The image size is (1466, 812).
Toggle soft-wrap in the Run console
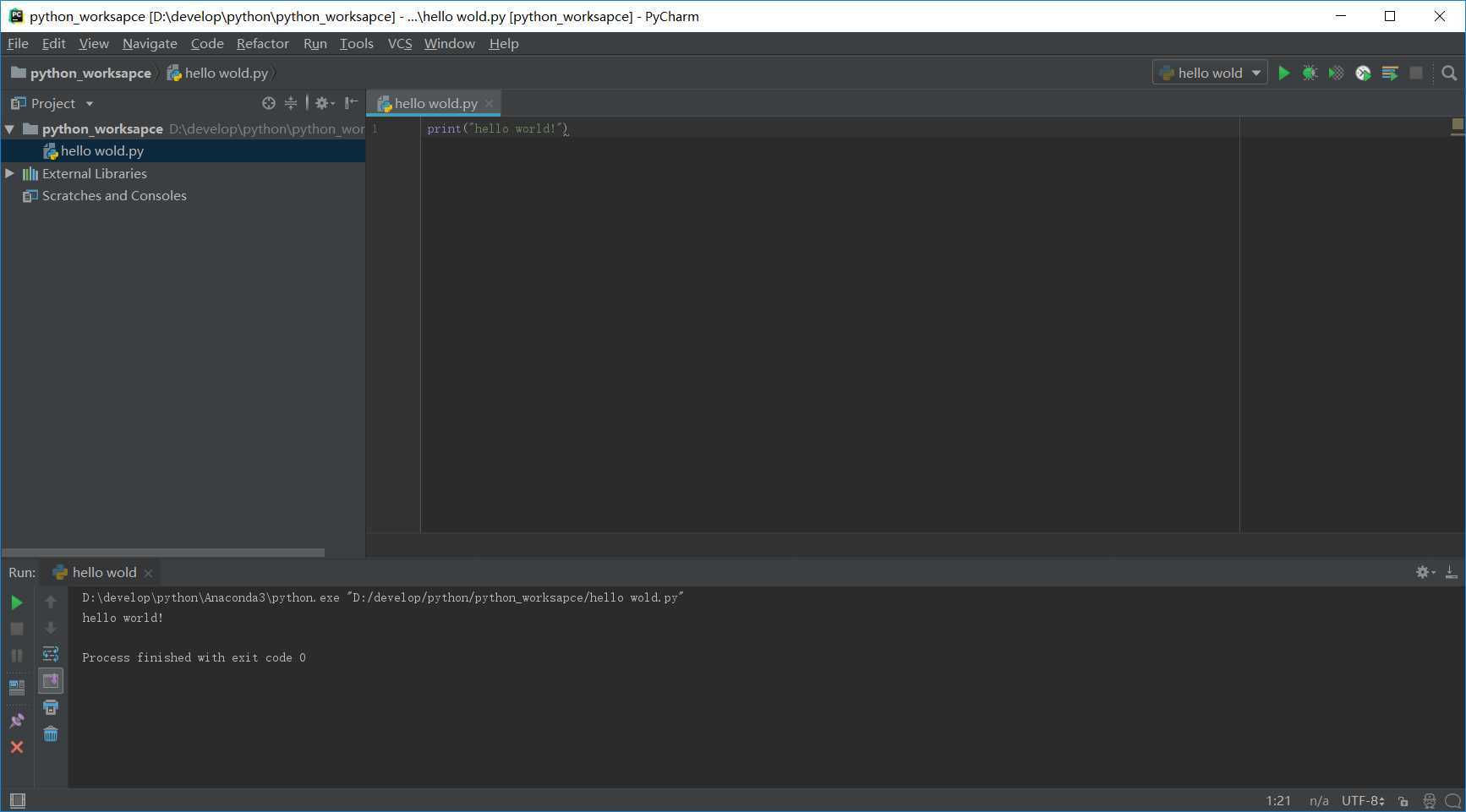tap(51, 654)
